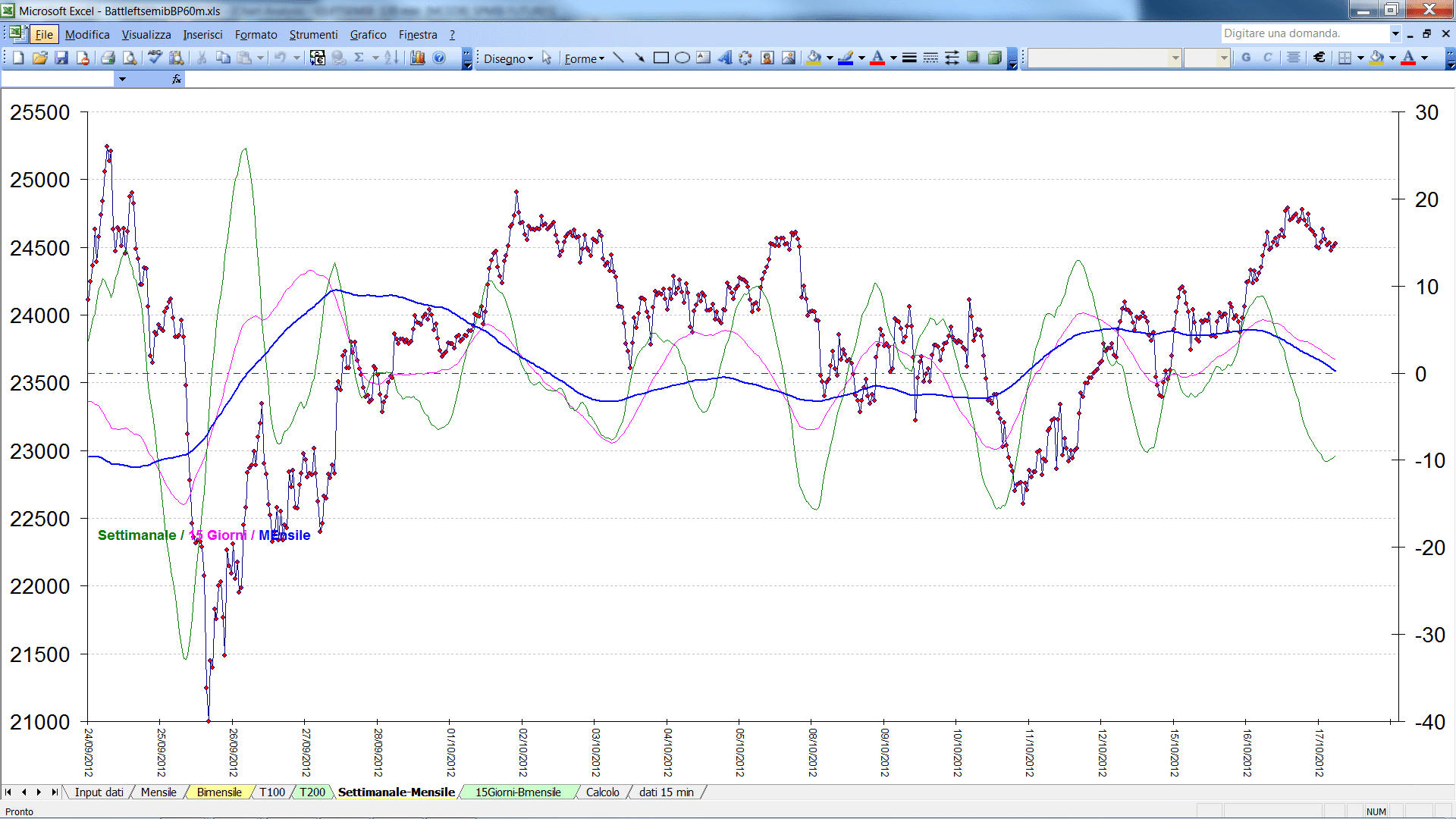The image size is (1456, 819).
Task: Switch to the Bimensile sheet tab
Action: click(219, 792)
